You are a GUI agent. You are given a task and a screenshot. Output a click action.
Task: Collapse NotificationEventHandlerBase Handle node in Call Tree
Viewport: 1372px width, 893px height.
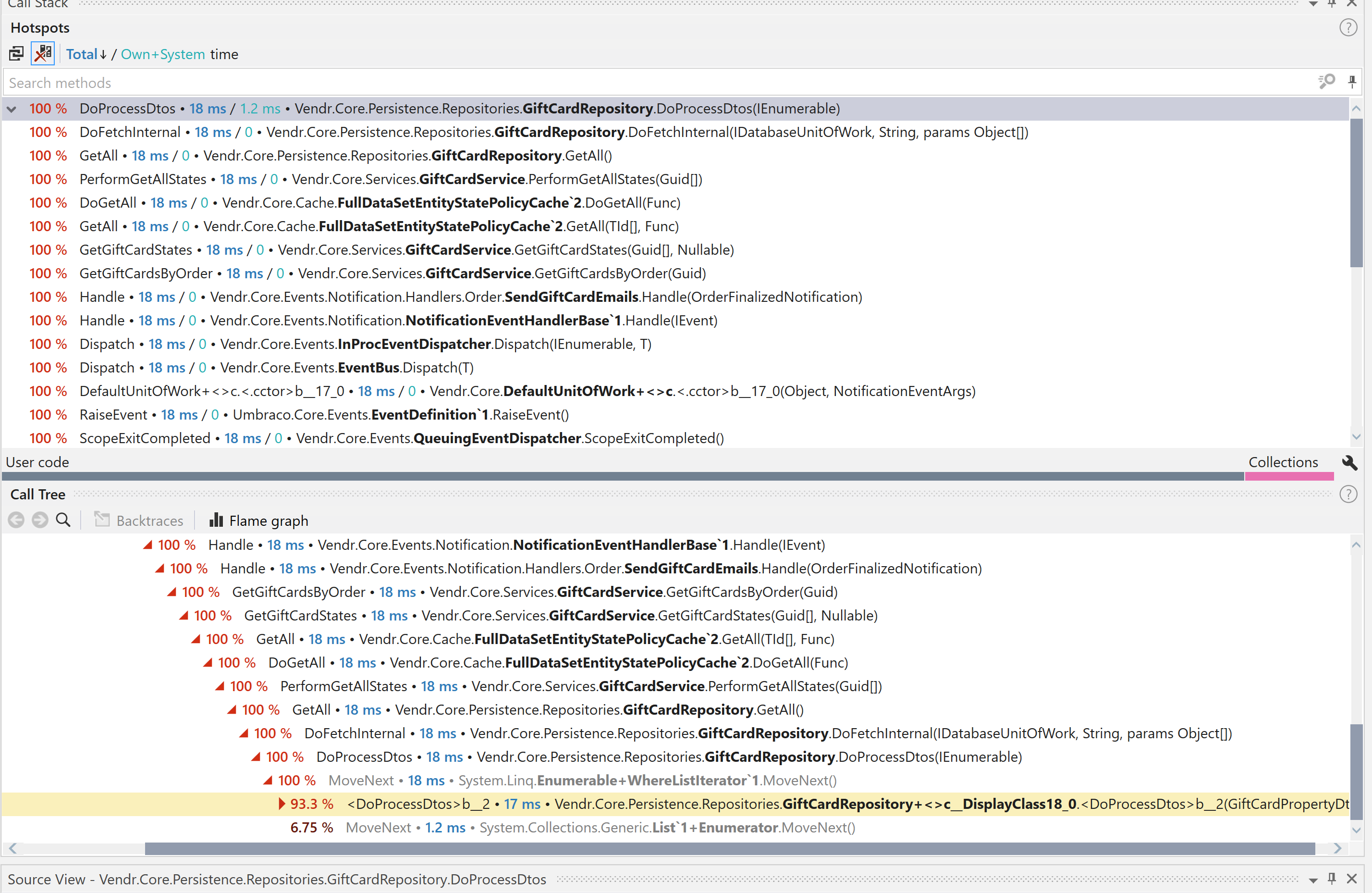click(147, 545)
